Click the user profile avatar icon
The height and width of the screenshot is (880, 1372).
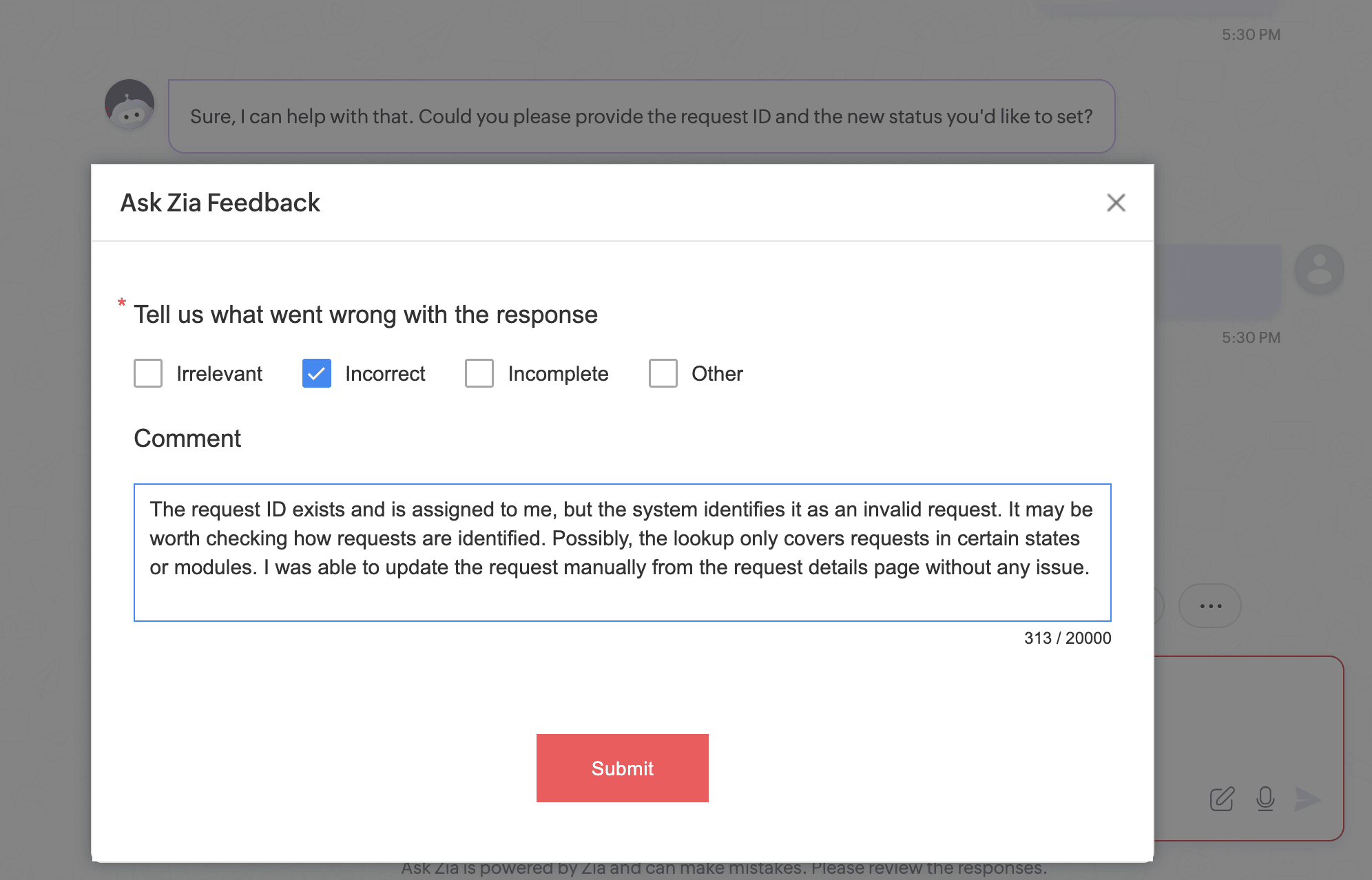click(x=1320, y=269)
